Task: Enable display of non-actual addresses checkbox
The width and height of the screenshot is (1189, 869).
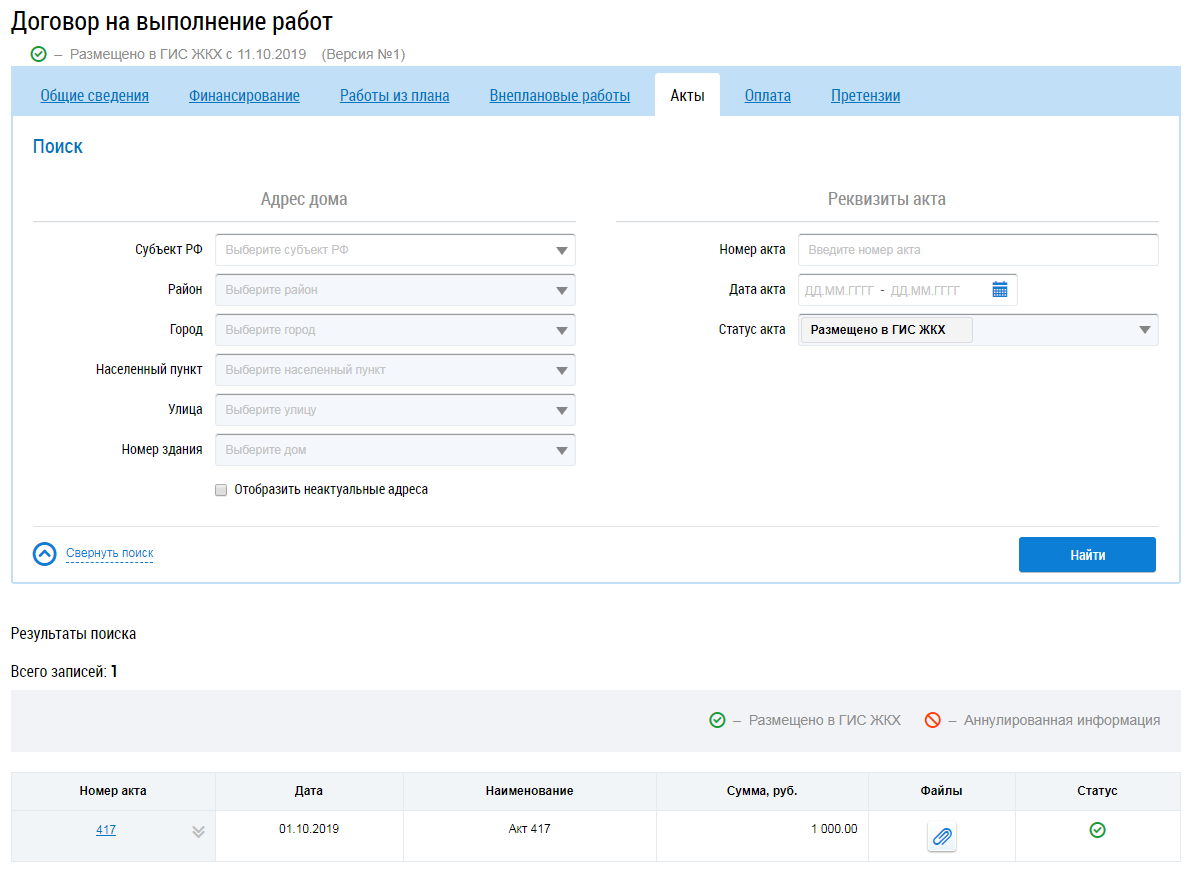Action: pyautogui.click(x=221, y=490)
